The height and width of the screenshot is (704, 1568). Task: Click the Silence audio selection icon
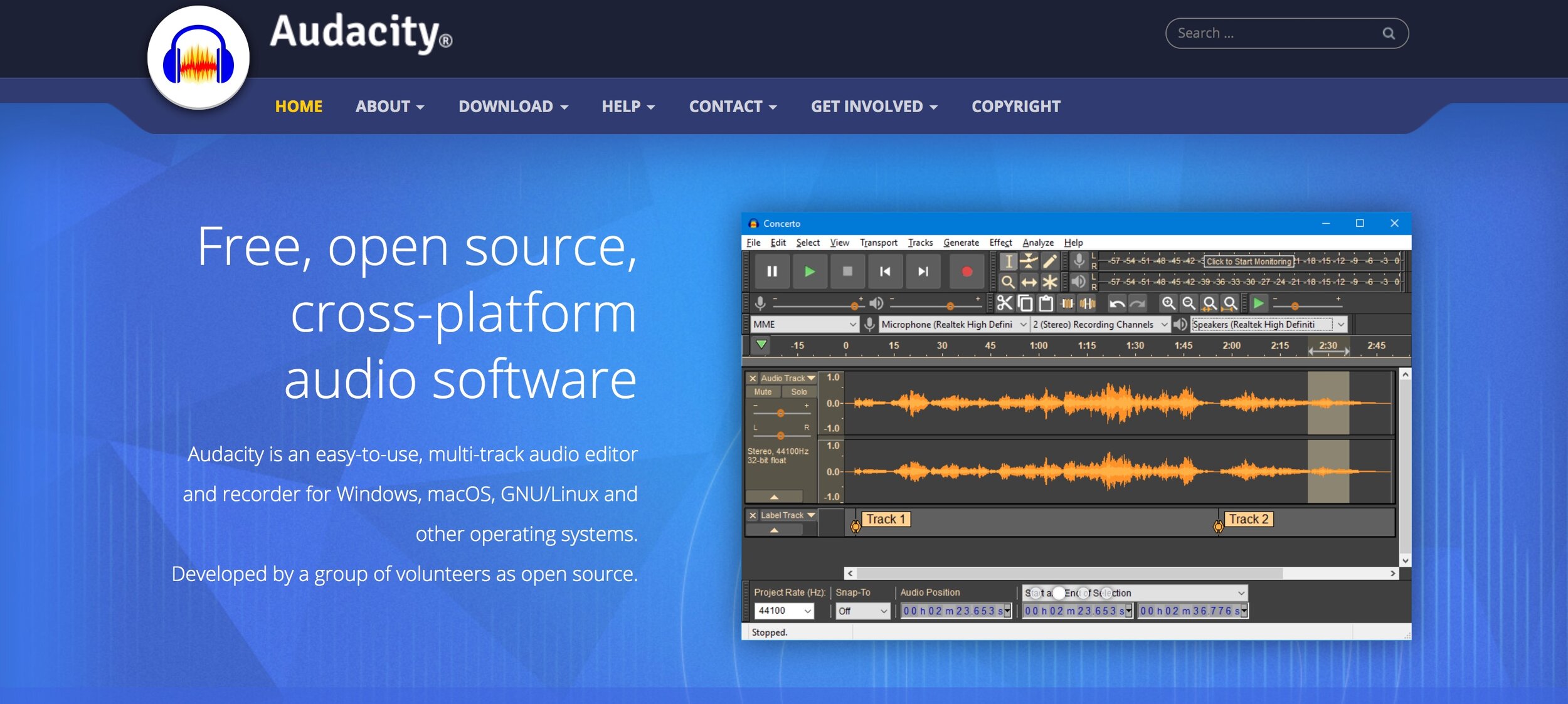[x=1088, y=303]
